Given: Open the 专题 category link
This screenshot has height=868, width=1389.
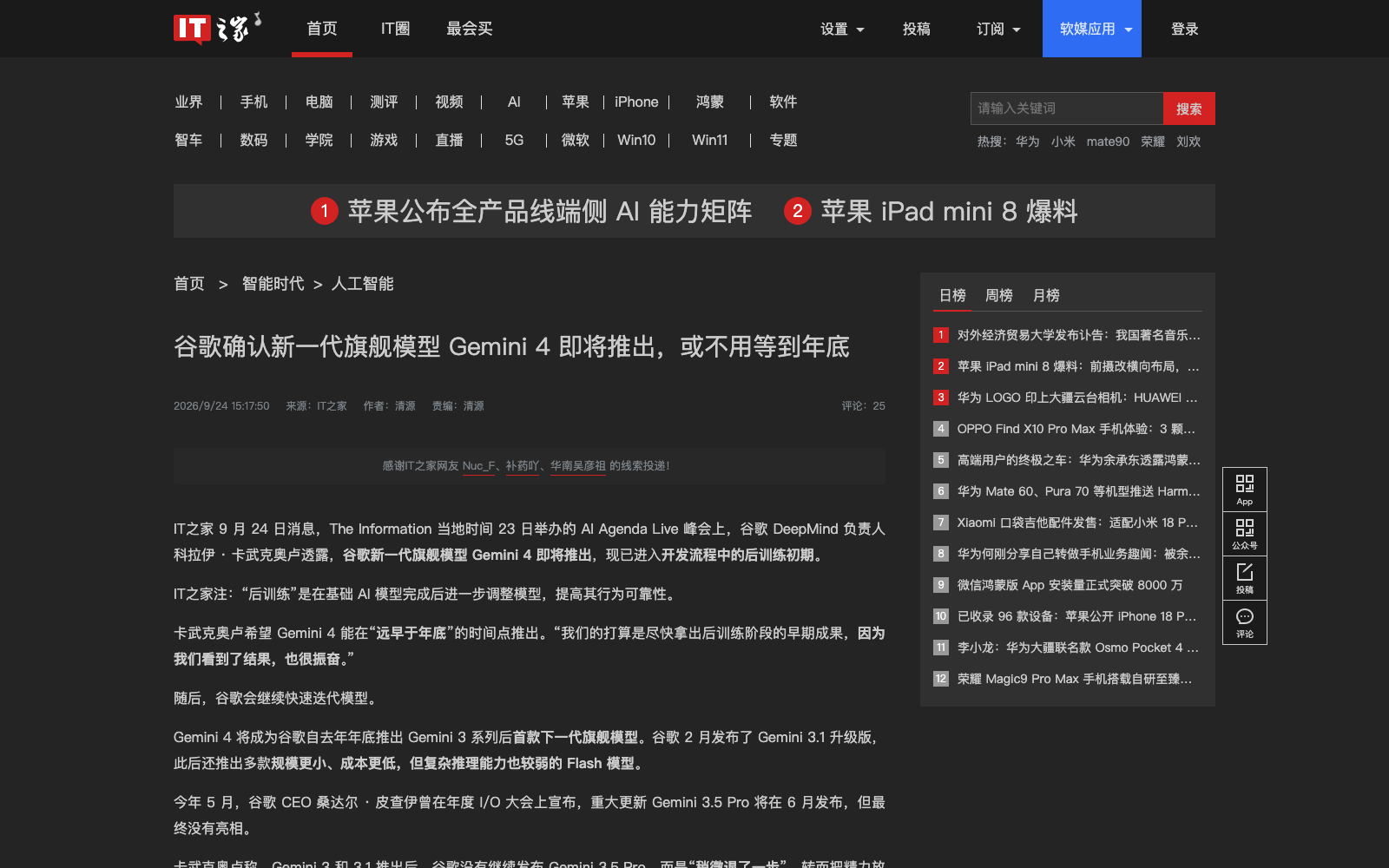Looking at the screenshot, I should 783,140.
